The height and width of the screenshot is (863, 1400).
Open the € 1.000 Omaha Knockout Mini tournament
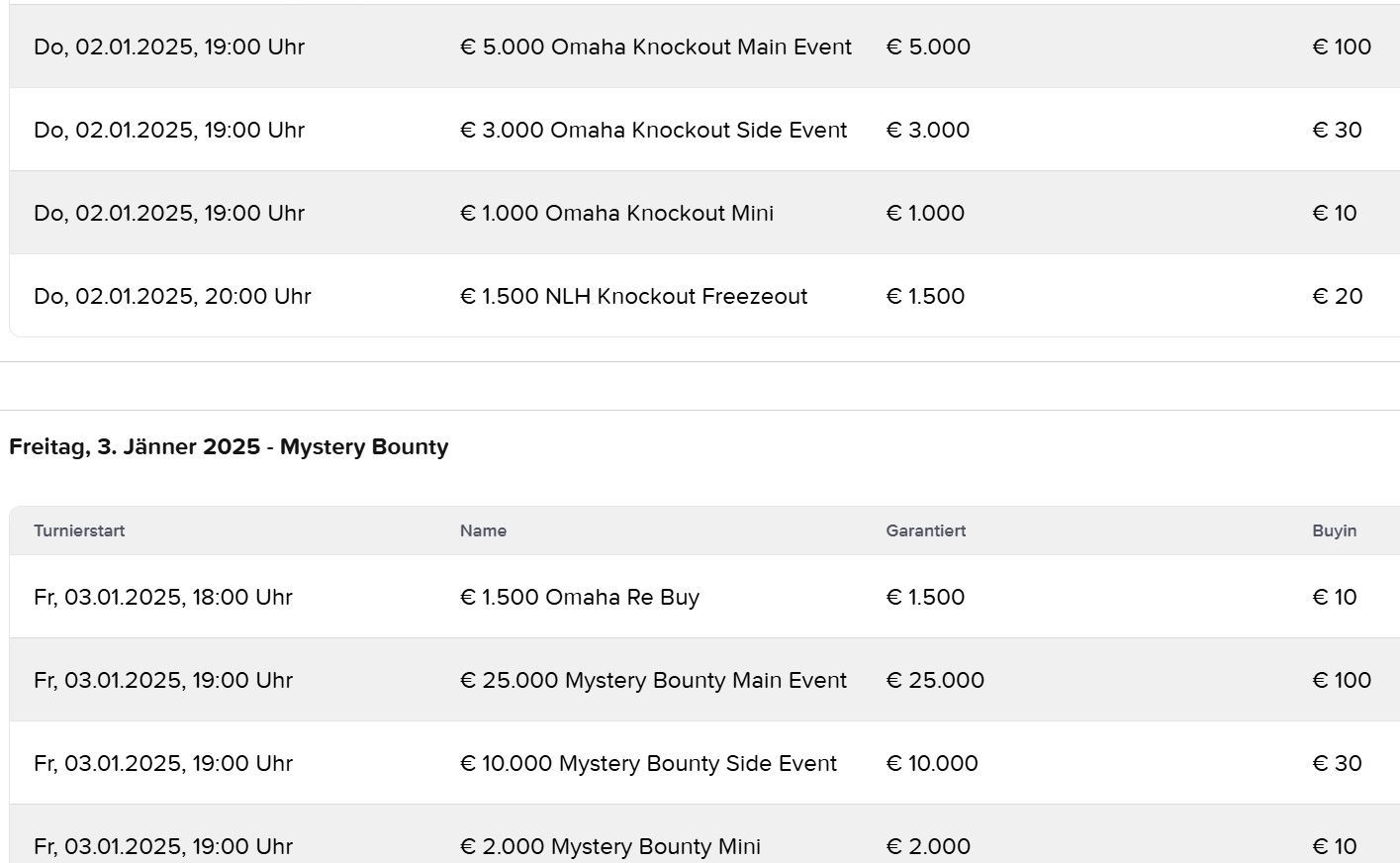tap(616, 213)
